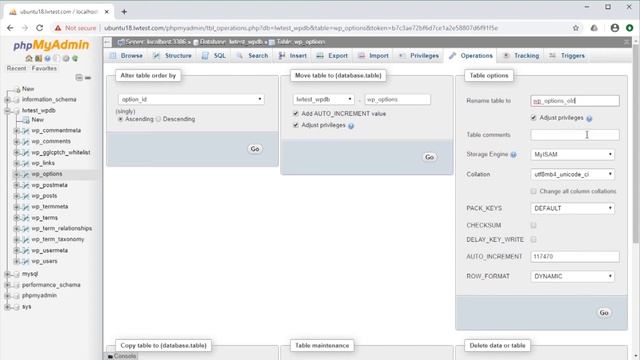Open the PACK_KEYS DEFAULT dropdown
The width and height of the screenshot is (640, 360).
tap(572, 208)
